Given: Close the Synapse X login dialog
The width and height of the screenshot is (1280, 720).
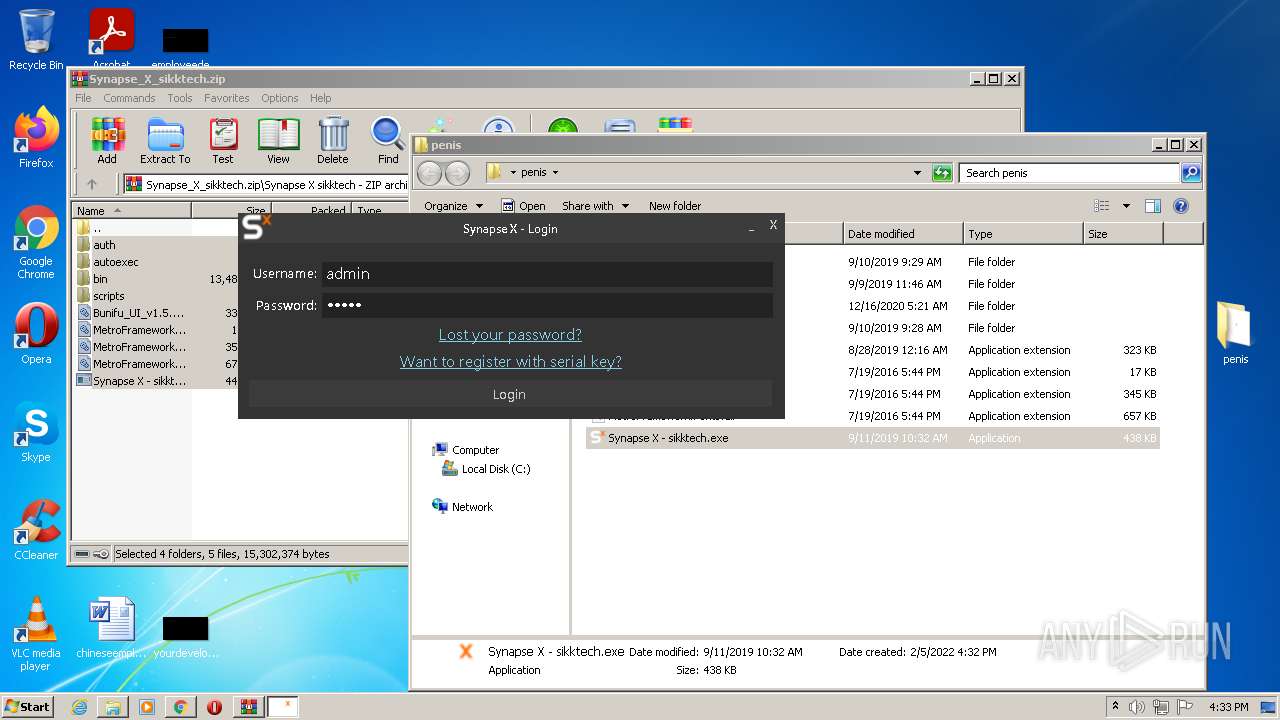Looking at the screenshot, I should [773, 226].
